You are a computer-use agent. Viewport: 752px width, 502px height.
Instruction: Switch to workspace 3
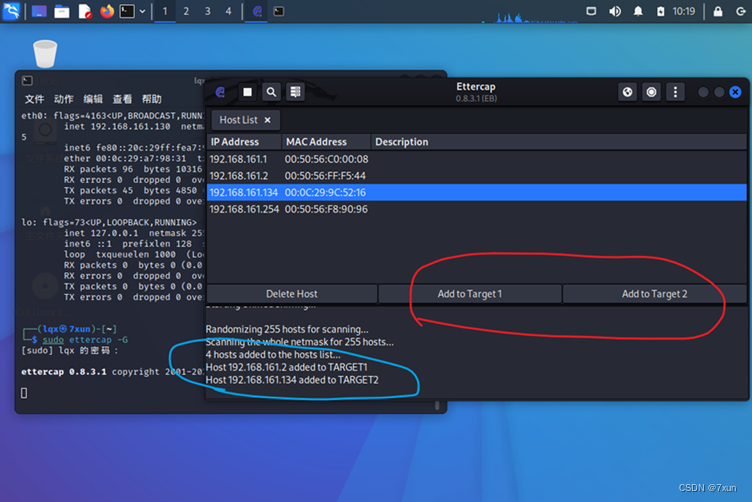(207, 11)
